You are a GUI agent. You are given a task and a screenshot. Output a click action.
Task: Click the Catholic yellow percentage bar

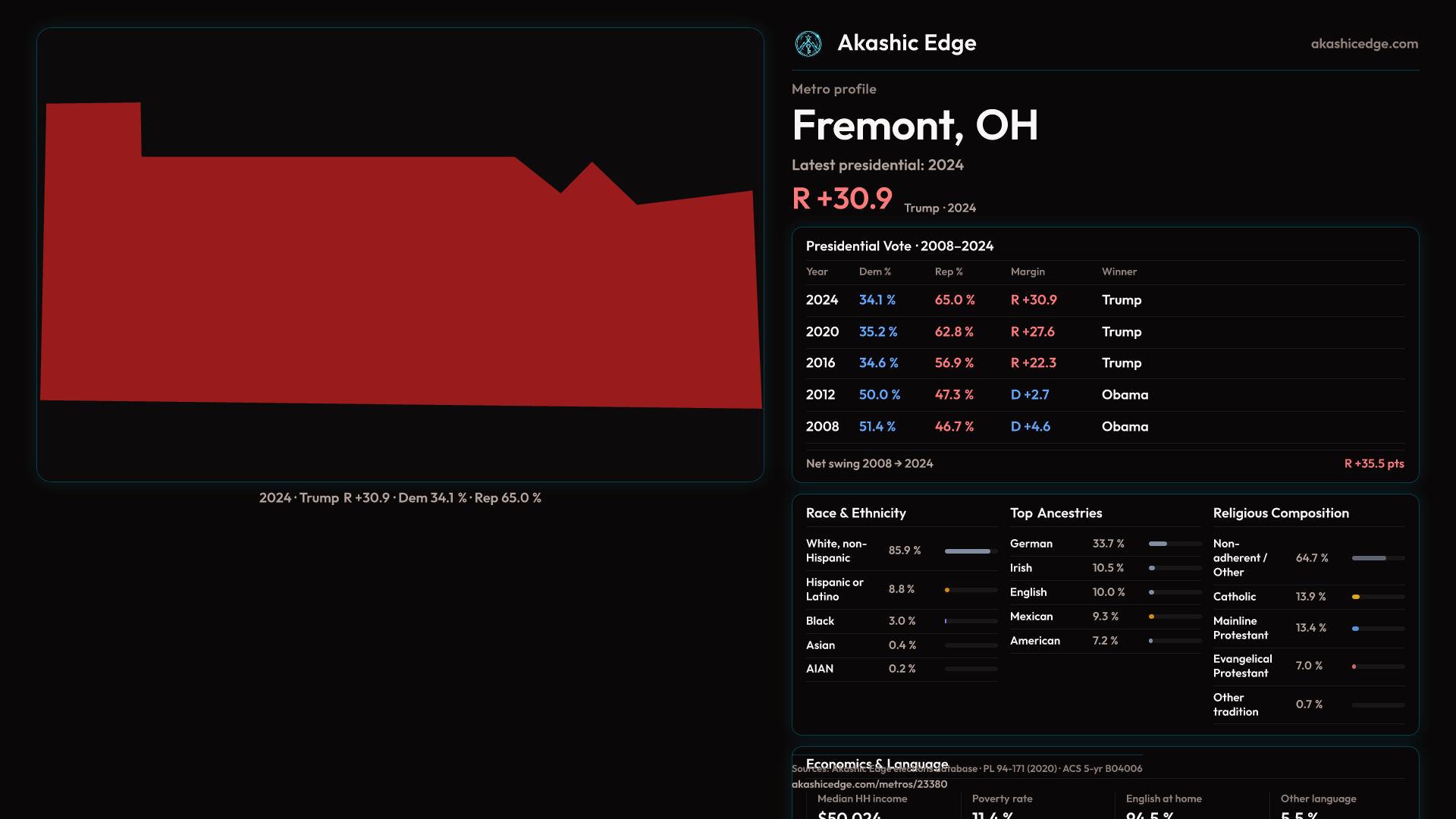[1356, 598]
